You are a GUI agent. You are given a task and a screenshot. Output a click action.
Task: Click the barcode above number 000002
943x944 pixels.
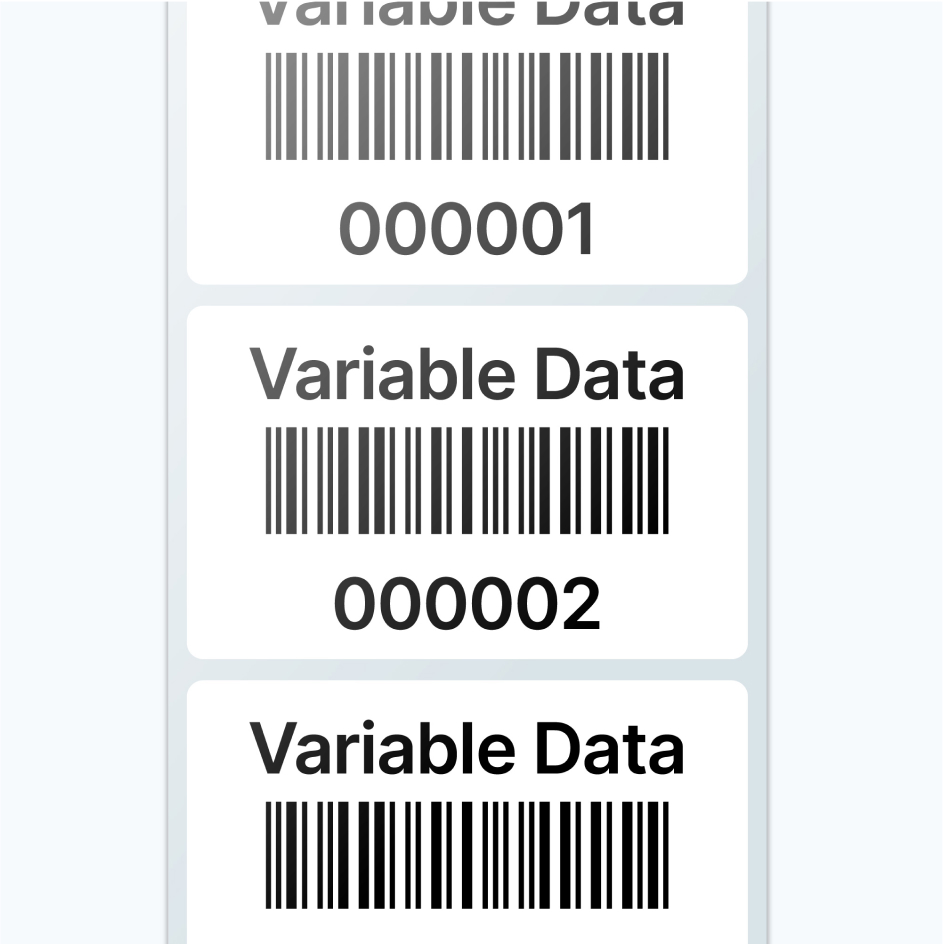tap(467, 480)
